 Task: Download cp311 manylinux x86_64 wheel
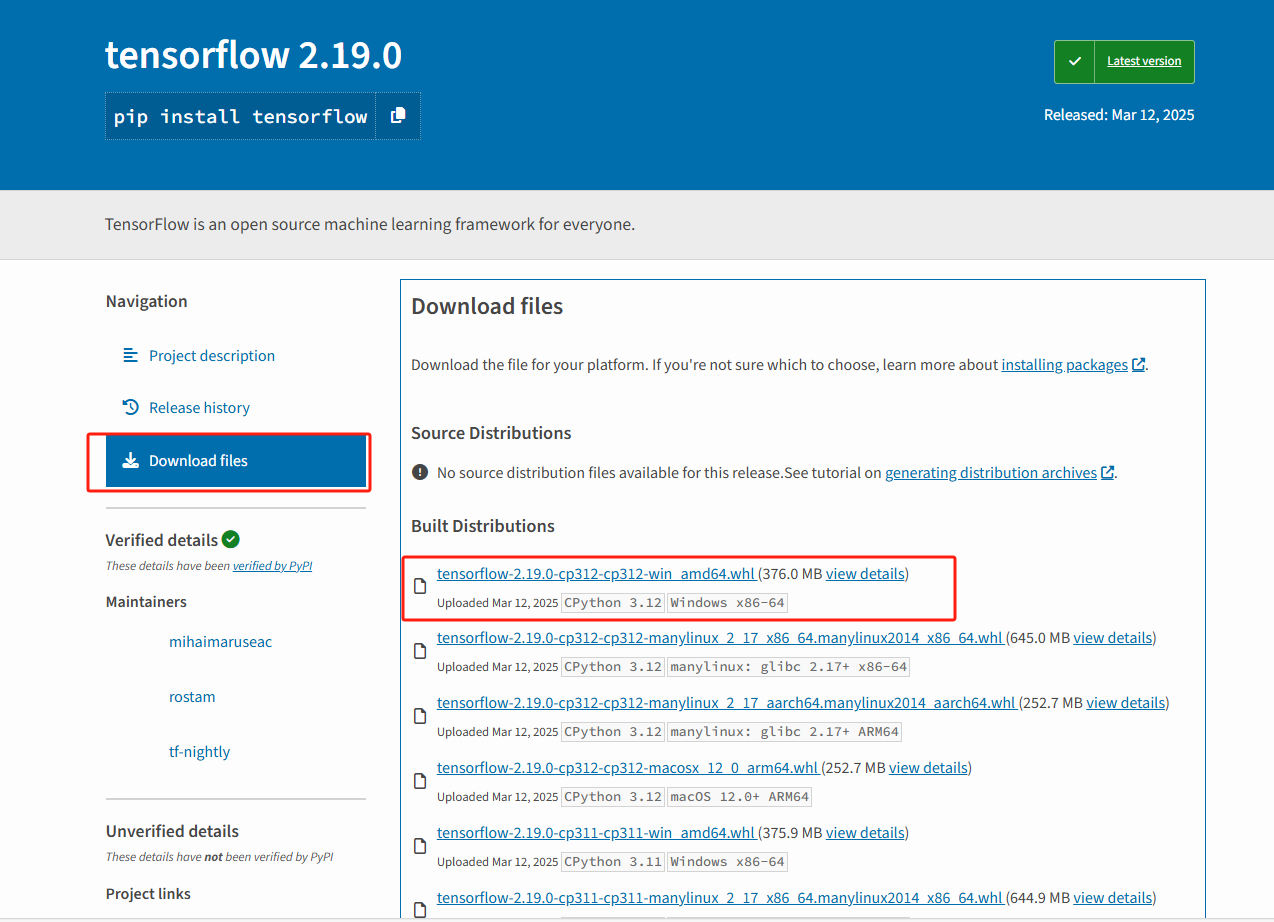coord(720,898)
